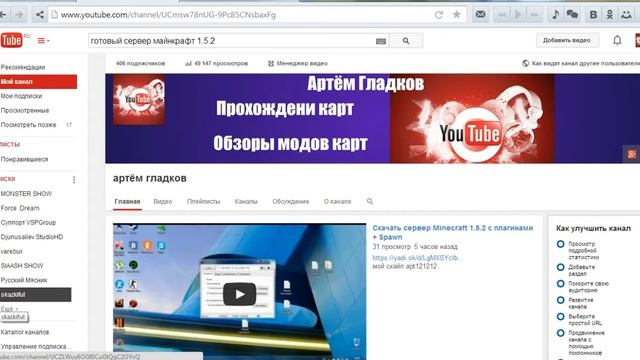Screen dimensions: 640x360
Task: Click the browser forward arrow
Action: coord(19,15)
